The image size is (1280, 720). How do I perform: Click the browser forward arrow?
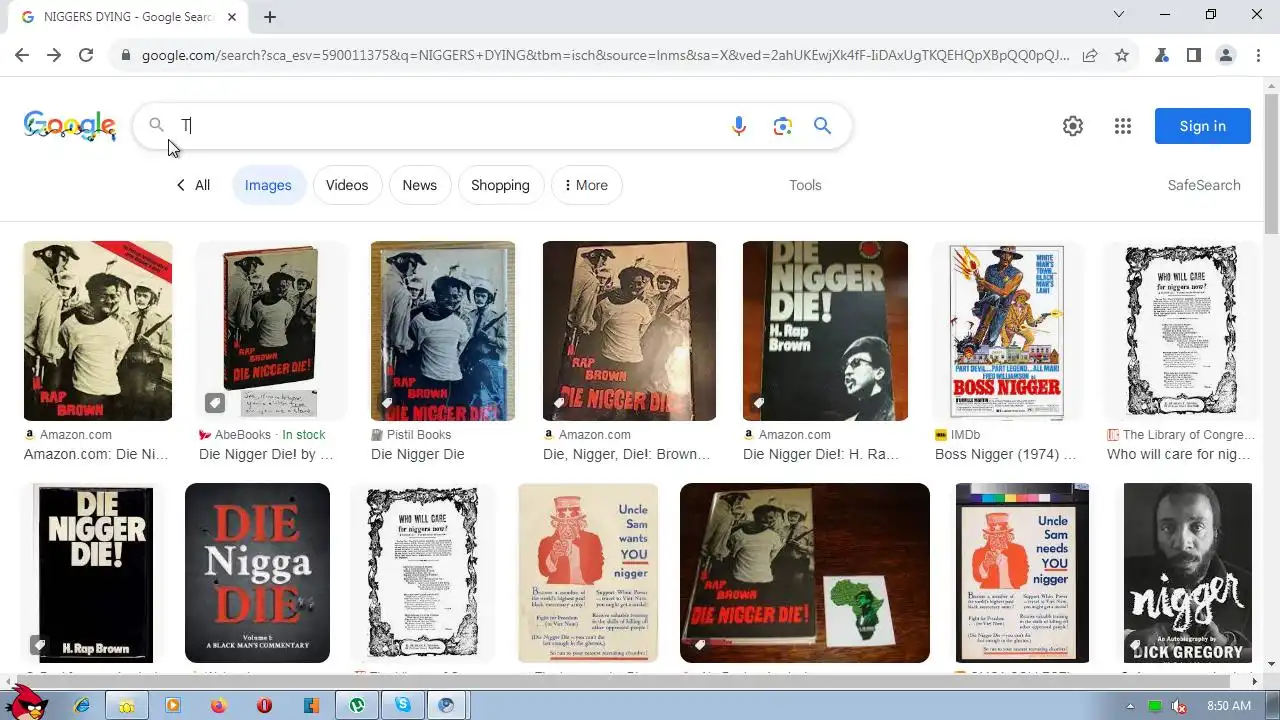(54, 55)
